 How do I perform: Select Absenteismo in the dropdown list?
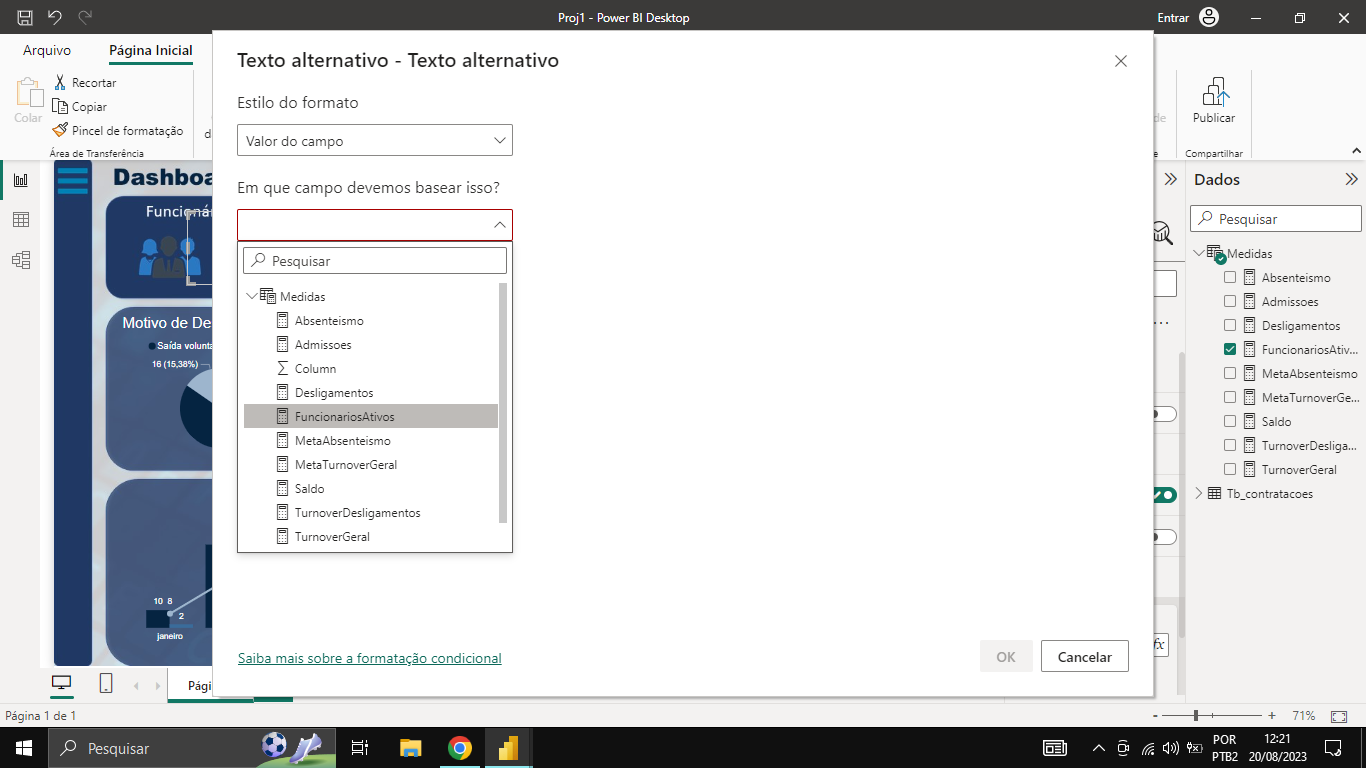pyautogui.click(x=371, y=321)
